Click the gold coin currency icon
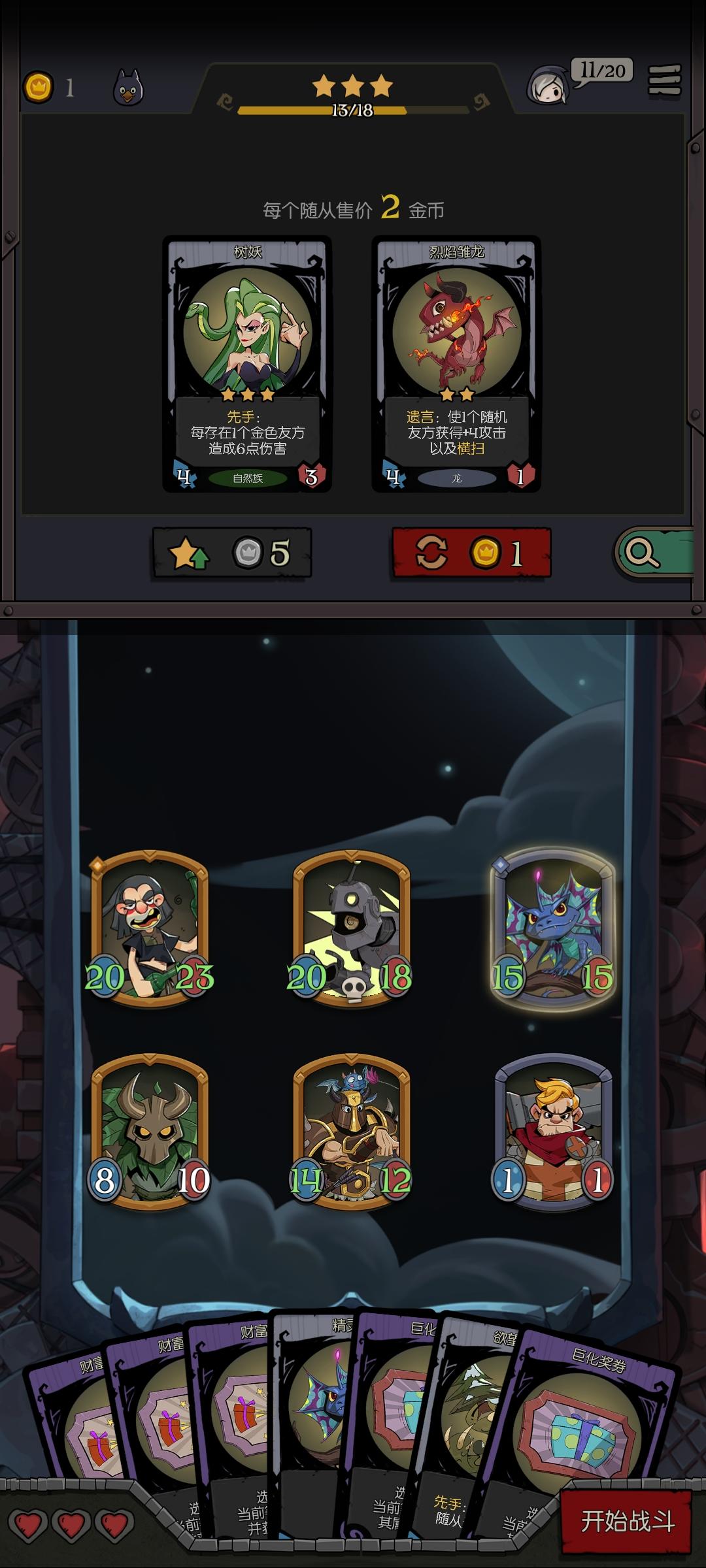 point(39,87)
